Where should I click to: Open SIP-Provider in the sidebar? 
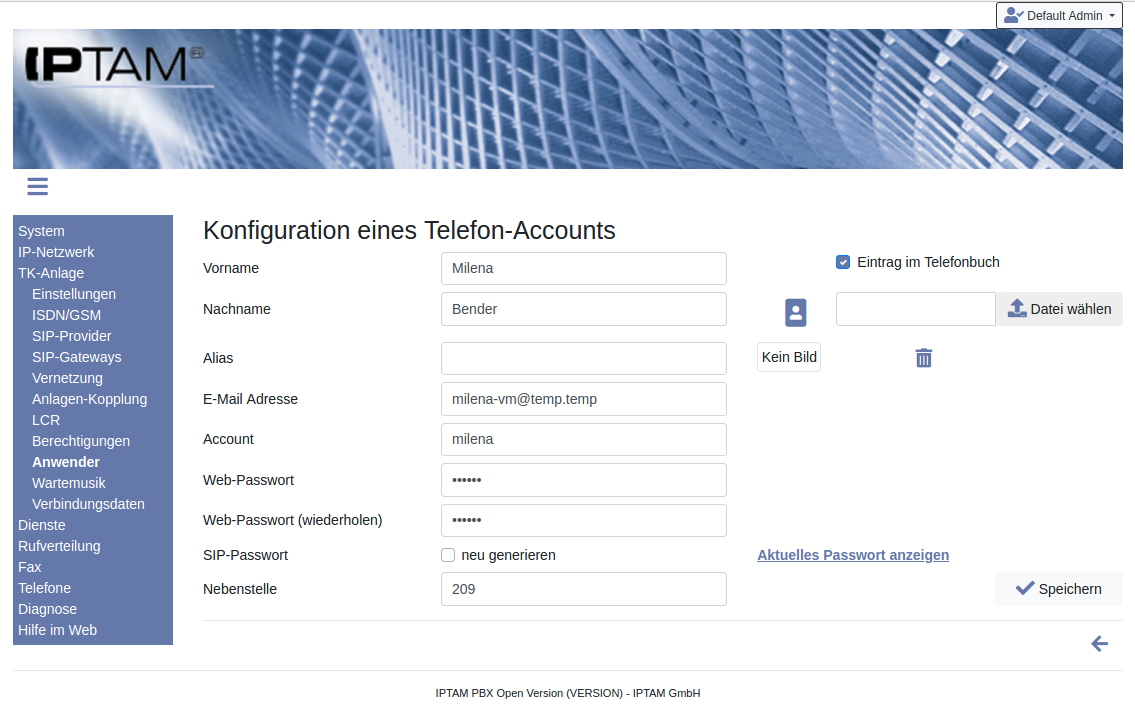point(71,336)
